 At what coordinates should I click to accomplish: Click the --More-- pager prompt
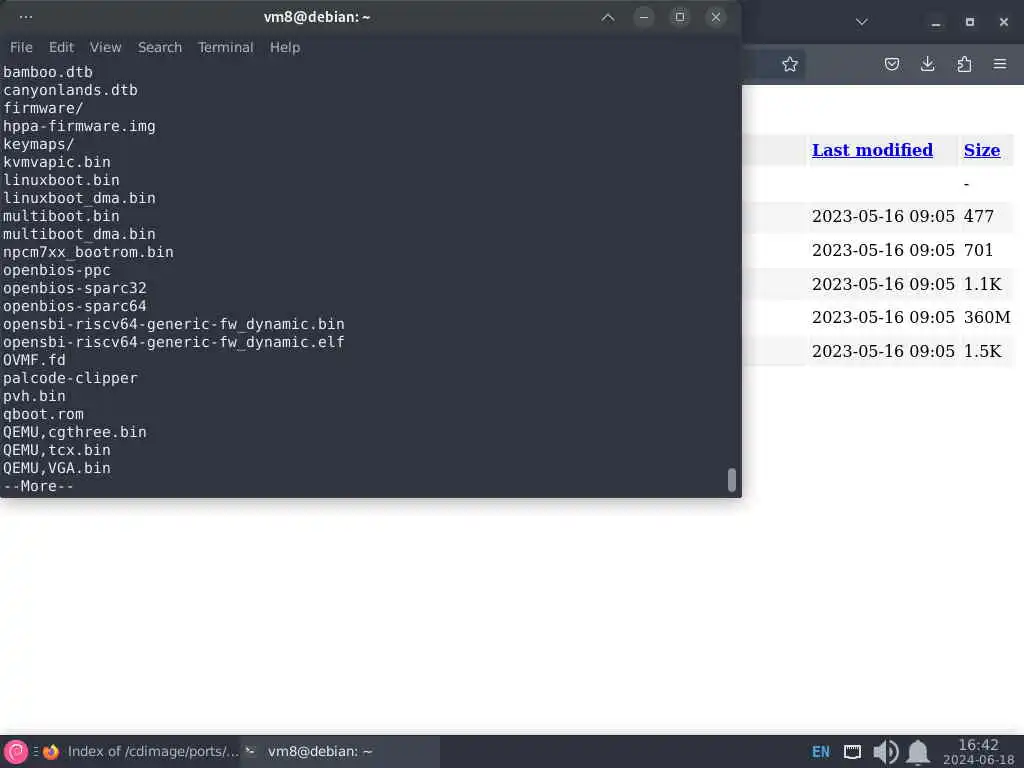(x=39, y=486)
